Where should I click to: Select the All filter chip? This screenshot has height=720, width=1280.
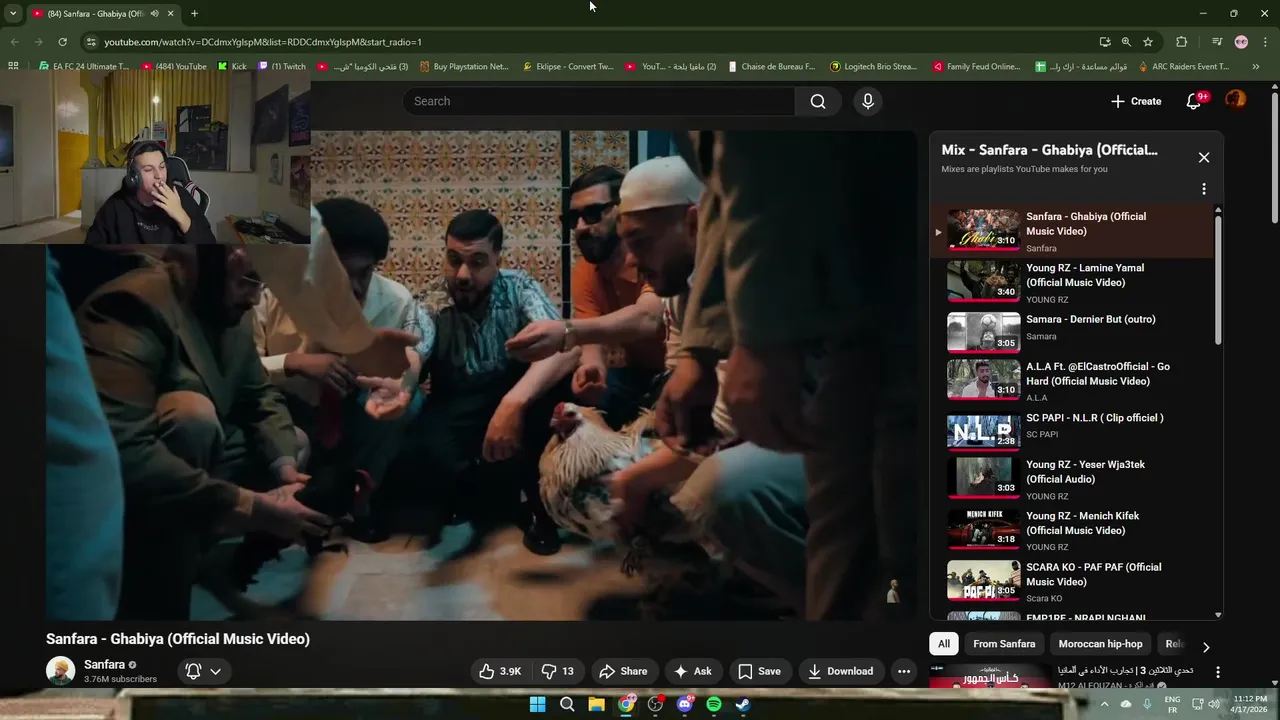[943, 644]
